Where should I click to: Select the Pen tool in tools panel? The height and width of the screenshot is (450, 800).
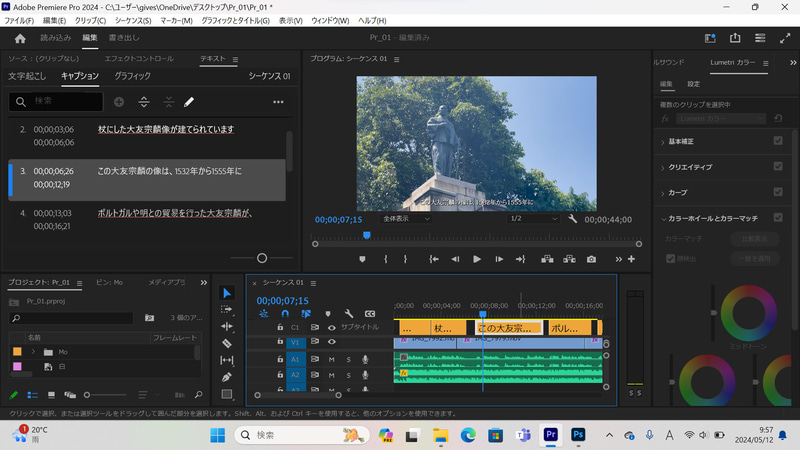click(x=227, y=377)
